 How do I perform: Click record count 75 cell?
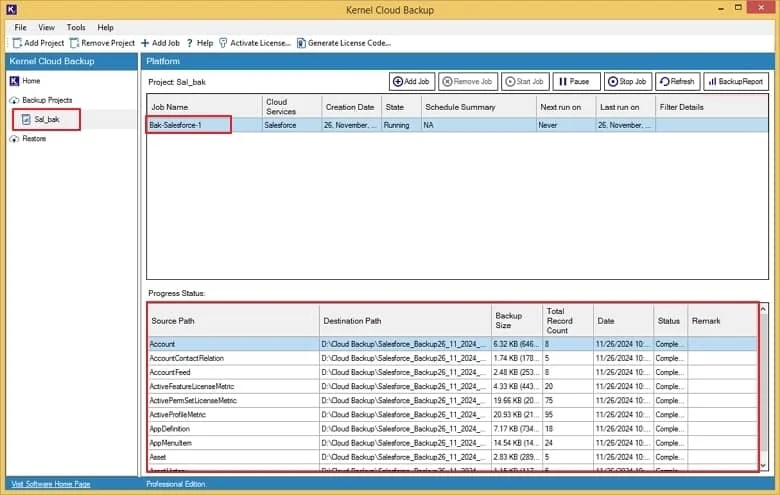click(568, 400)
